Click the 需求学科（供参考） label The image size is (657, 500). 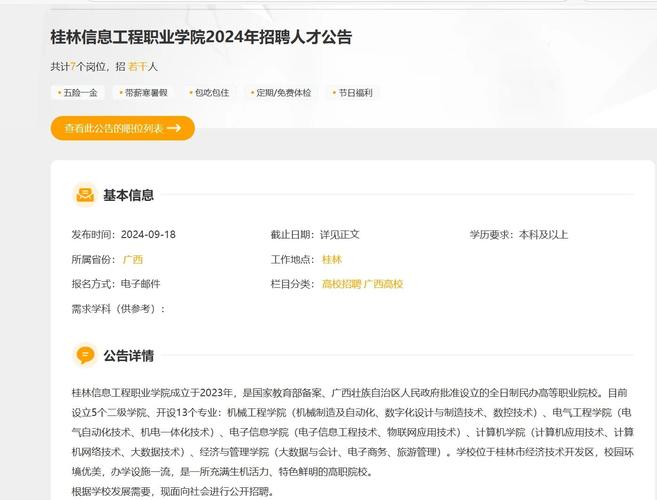pos(118,309)
